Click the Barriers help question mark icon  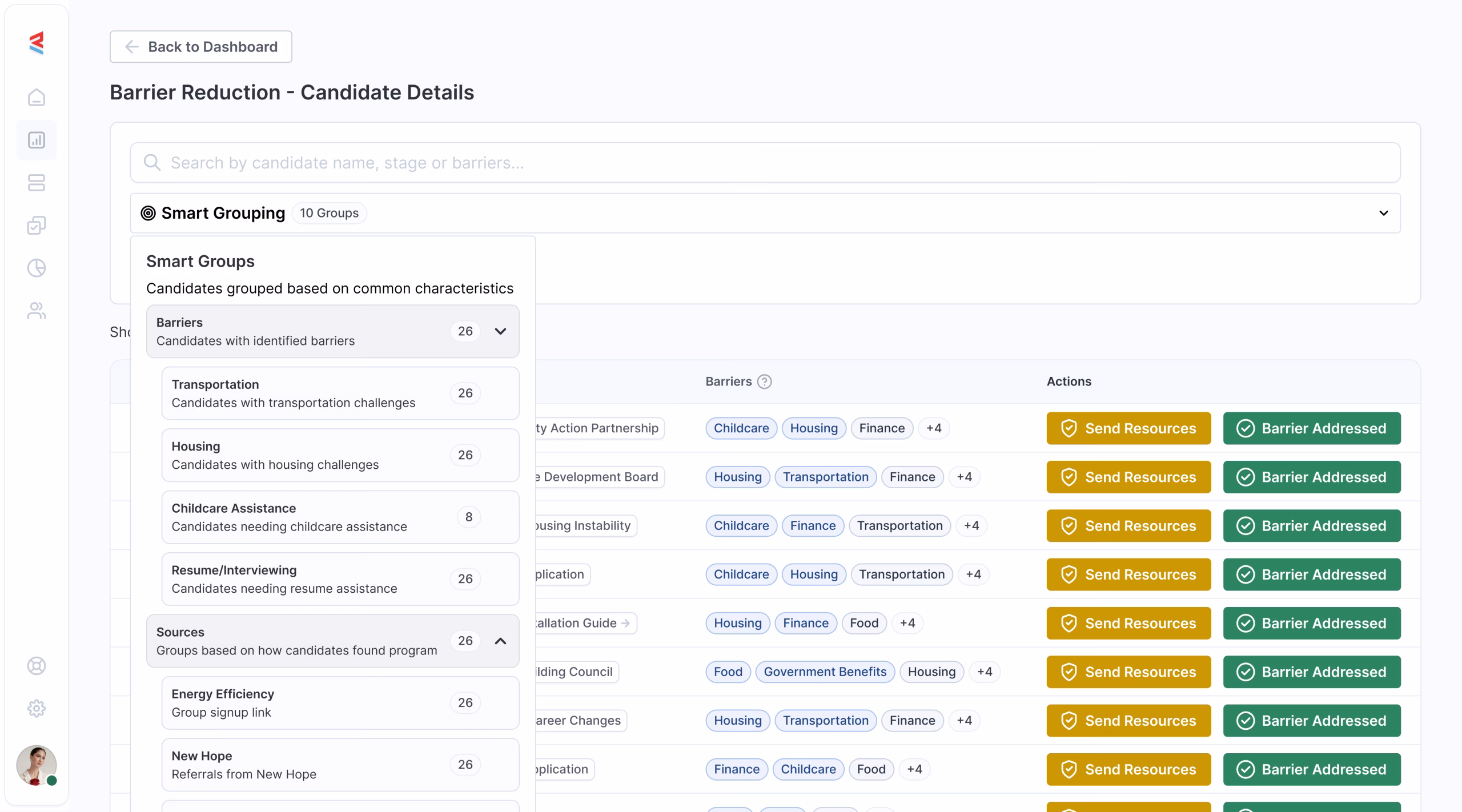[x=764, y=381]
